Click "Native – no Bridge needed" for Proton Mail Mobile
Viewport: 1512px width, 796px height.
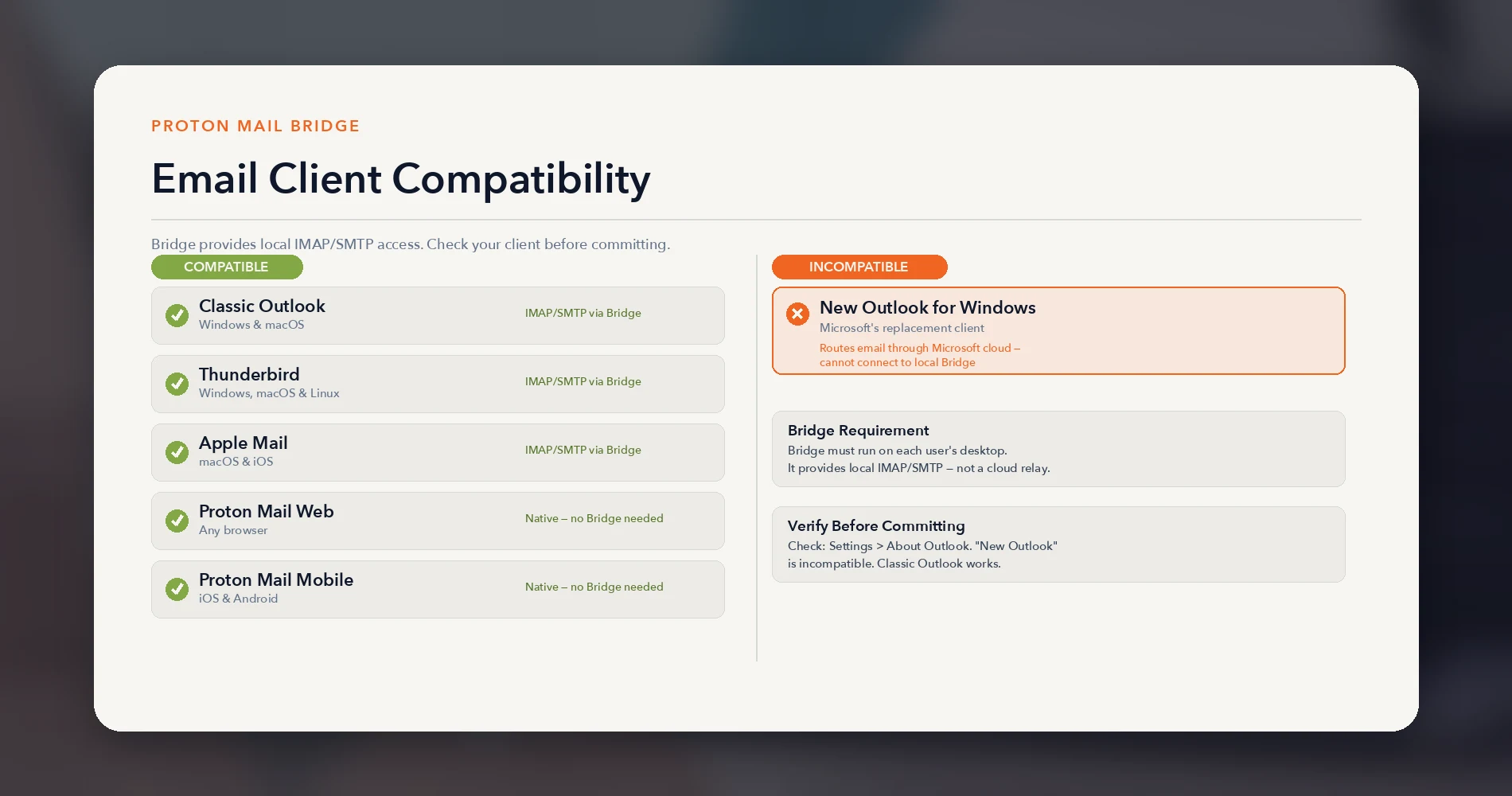coord(594,587)
